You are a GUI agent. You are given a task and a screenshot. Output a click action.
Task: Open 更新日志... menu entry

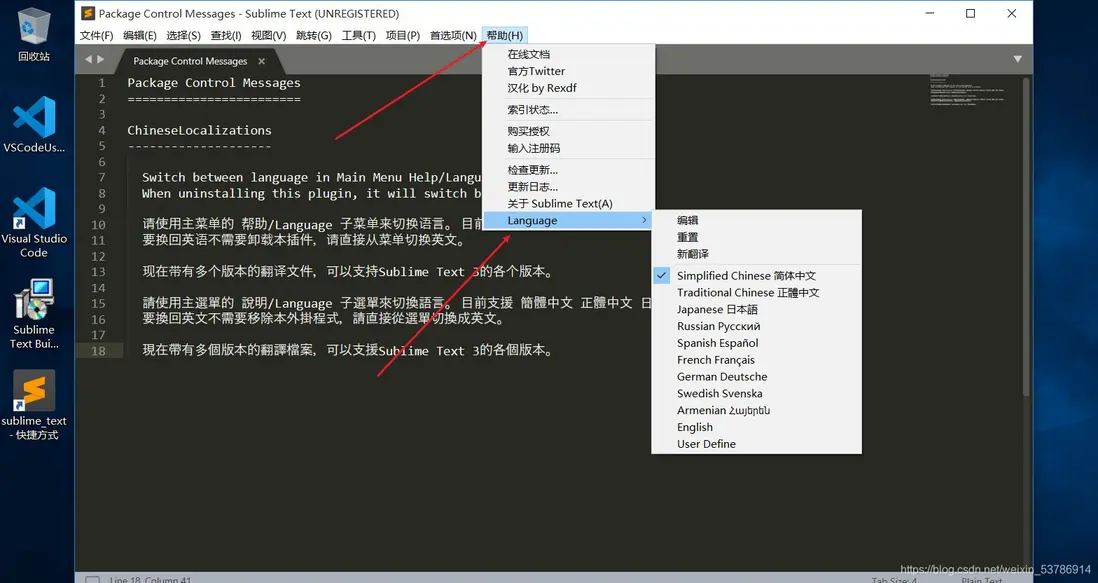[x=569, y=186]
